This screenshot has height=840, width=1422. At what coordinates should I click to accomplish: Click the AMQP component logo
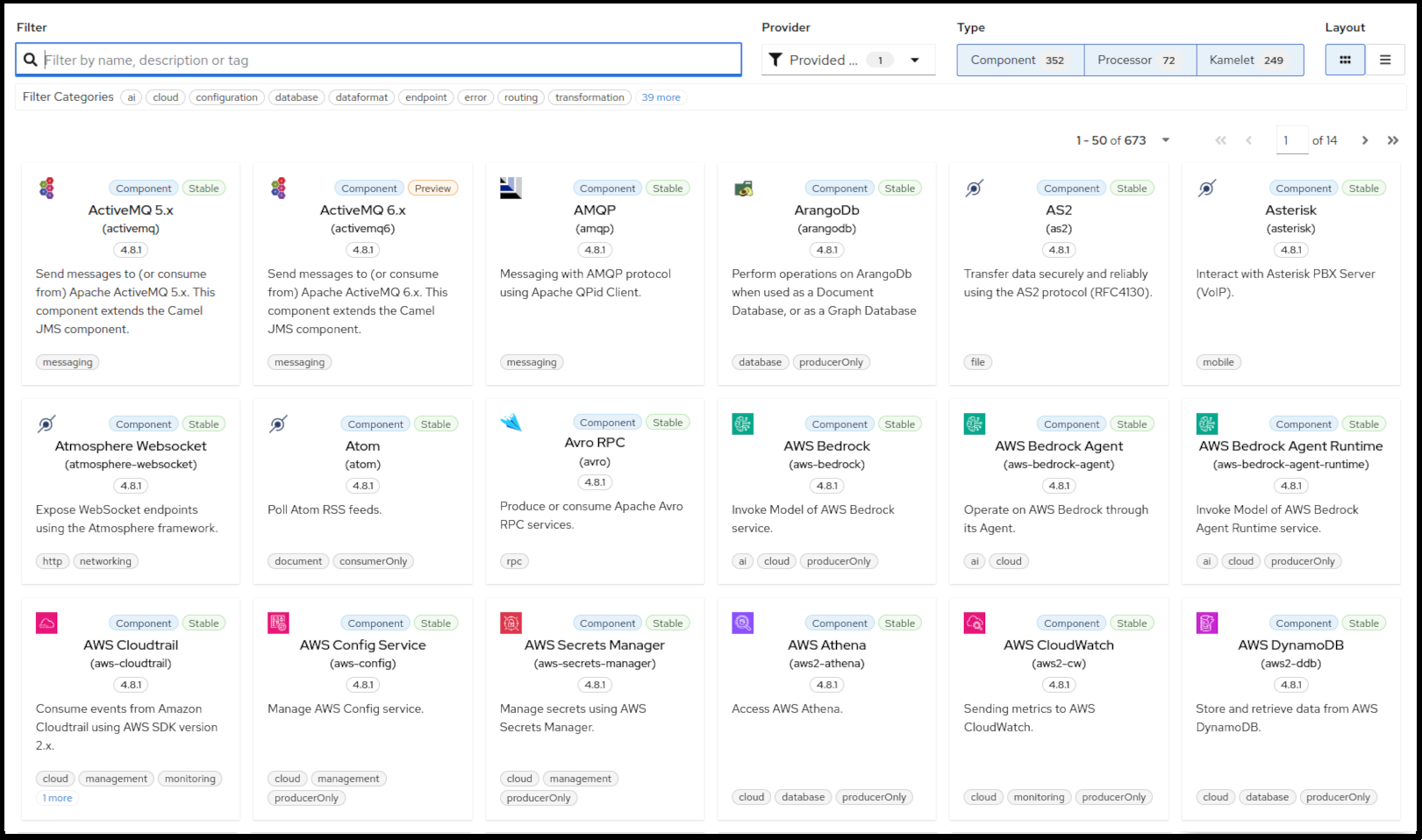(511, 187)
